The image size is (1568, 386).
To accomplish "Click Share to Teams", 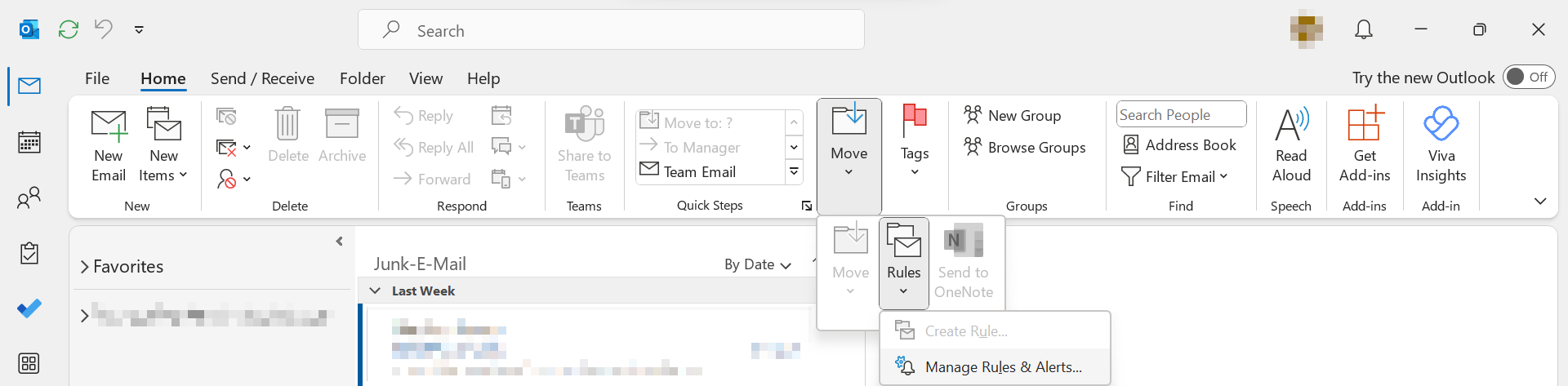I will click(x=585, y=145).
